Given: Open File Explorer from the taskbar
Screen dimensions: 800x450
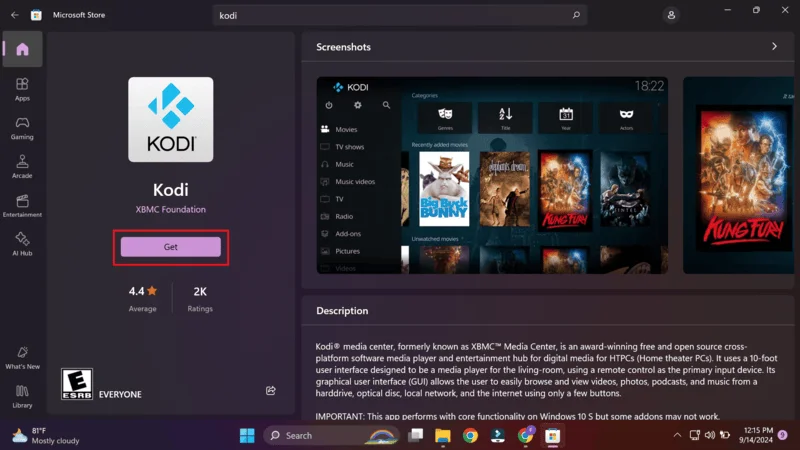Looking at the screenshot, I should tap(442, 435).
